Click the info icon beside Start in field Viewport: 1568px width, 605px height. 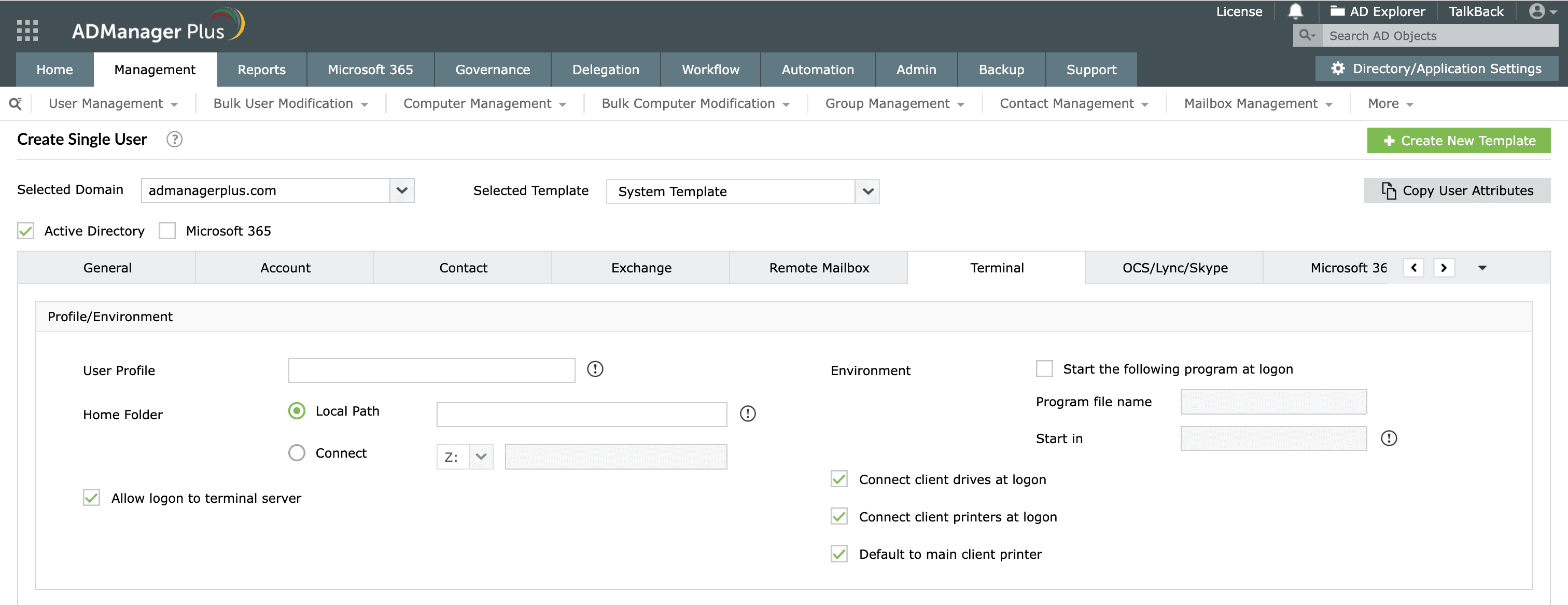click(1389, 438)
